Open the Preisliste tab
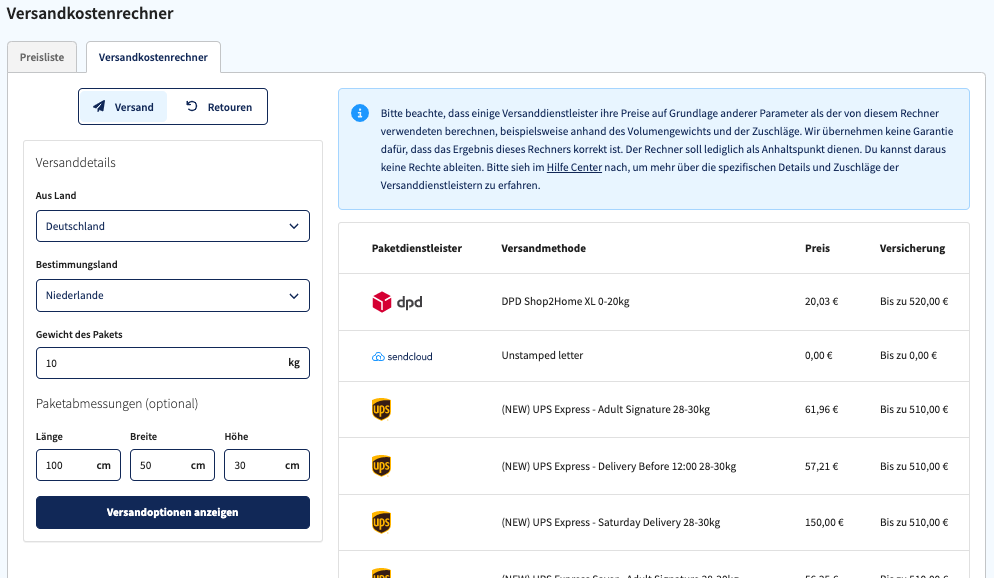The image size is (994, 578). (x=42, y=57)
